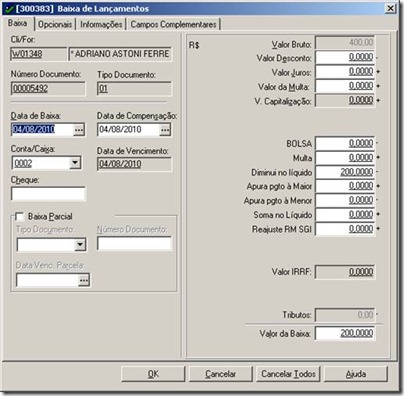The image size is (404, 396).
Task: Expand the Conta/Caixa dropdown
Action: pos(75,163)
